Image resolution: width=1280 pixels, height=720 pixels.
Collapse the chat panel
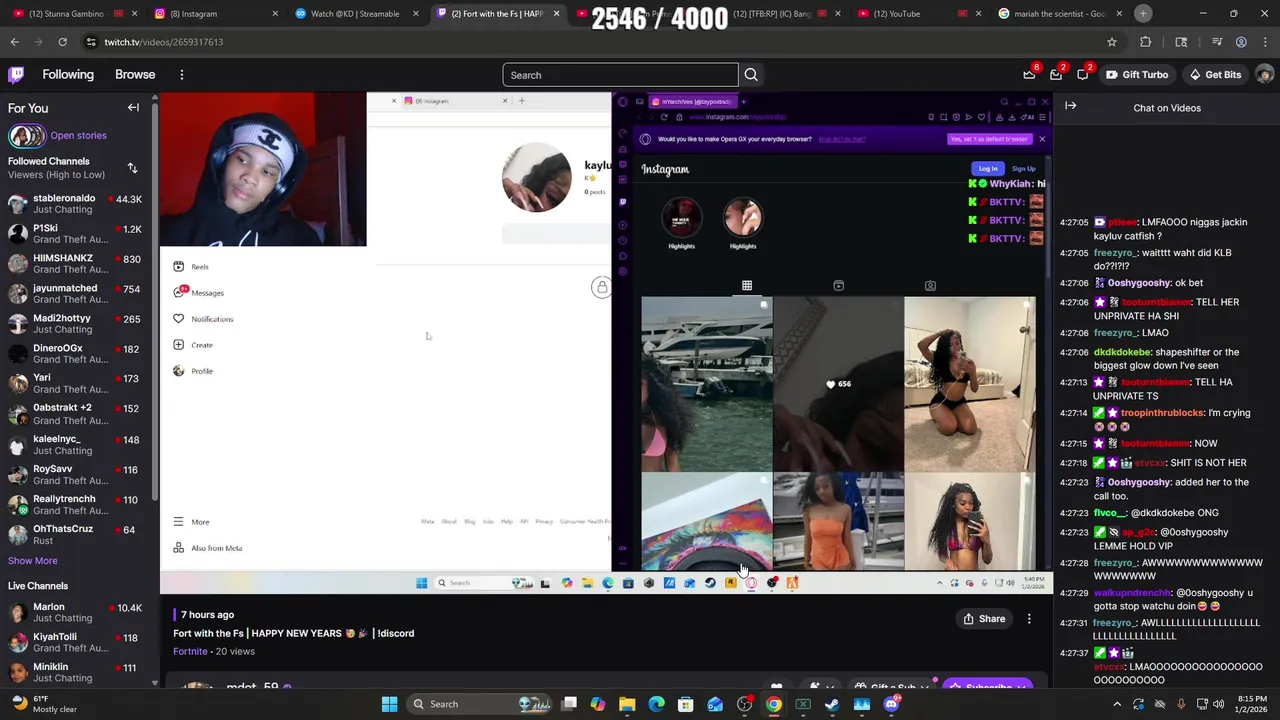1070,106
